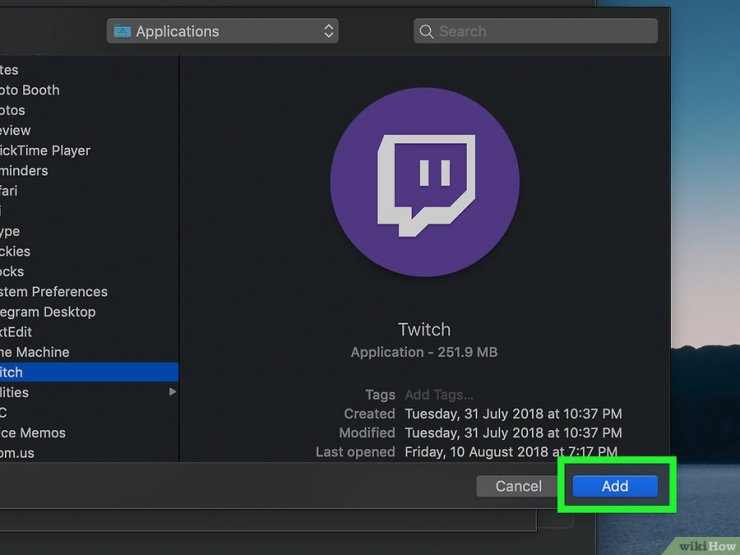Click the magnifying glass search icon
Viewport: 740px width, 555px height.
426,32
